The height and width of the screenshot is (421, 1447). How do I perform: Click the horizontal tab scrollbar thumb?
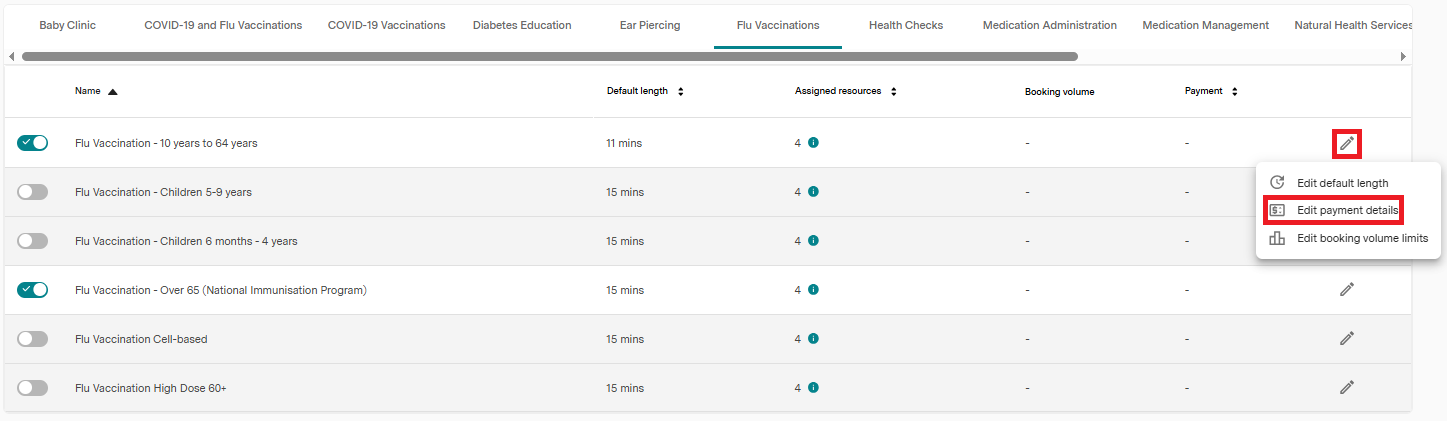pyautogui.click(x=550, y=57)
